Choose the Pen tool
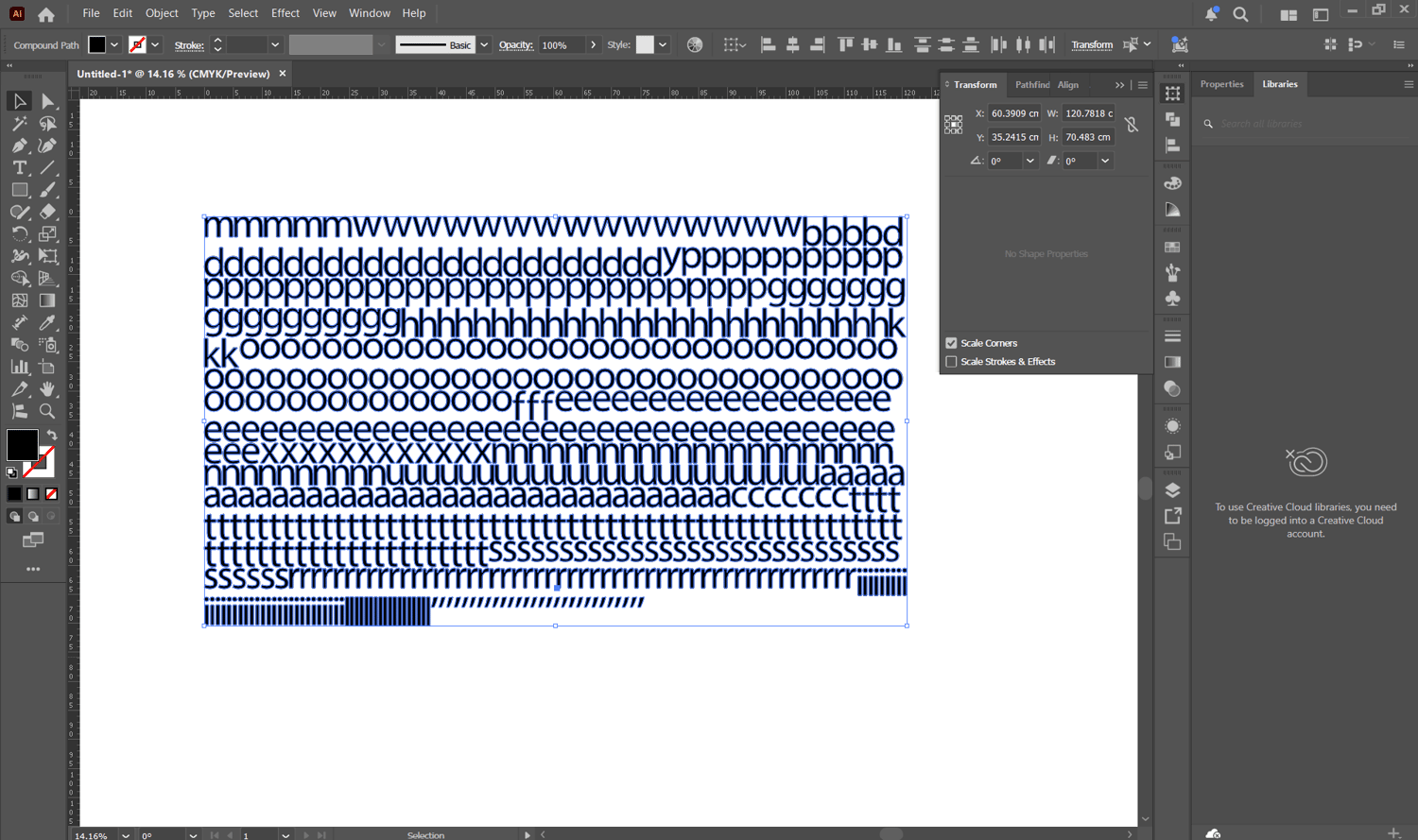 [20, 146]
